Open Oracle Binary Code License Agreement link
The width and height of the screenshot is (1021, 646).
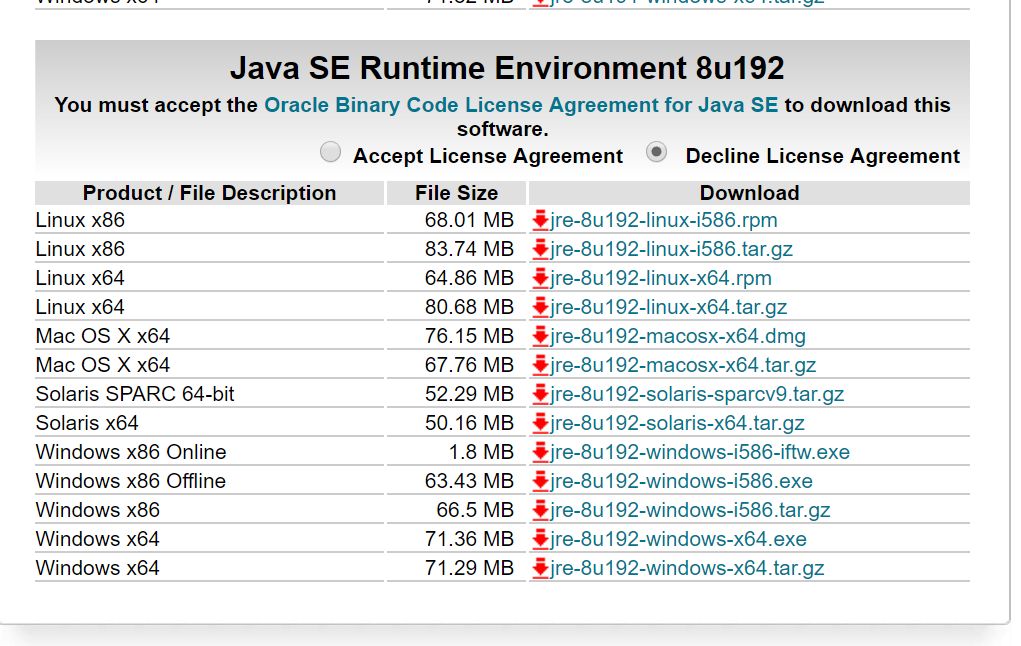click(520, 105)
